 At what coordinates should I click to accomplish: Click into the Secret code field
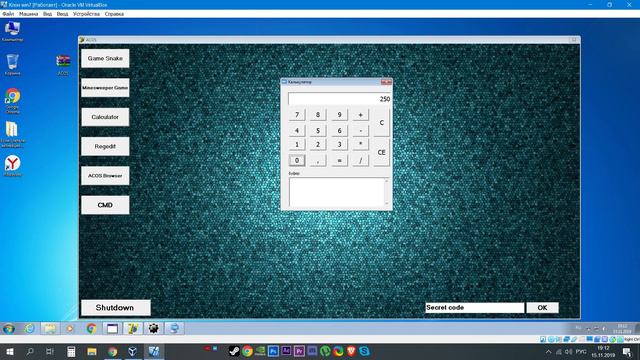(x=474, y=308)
